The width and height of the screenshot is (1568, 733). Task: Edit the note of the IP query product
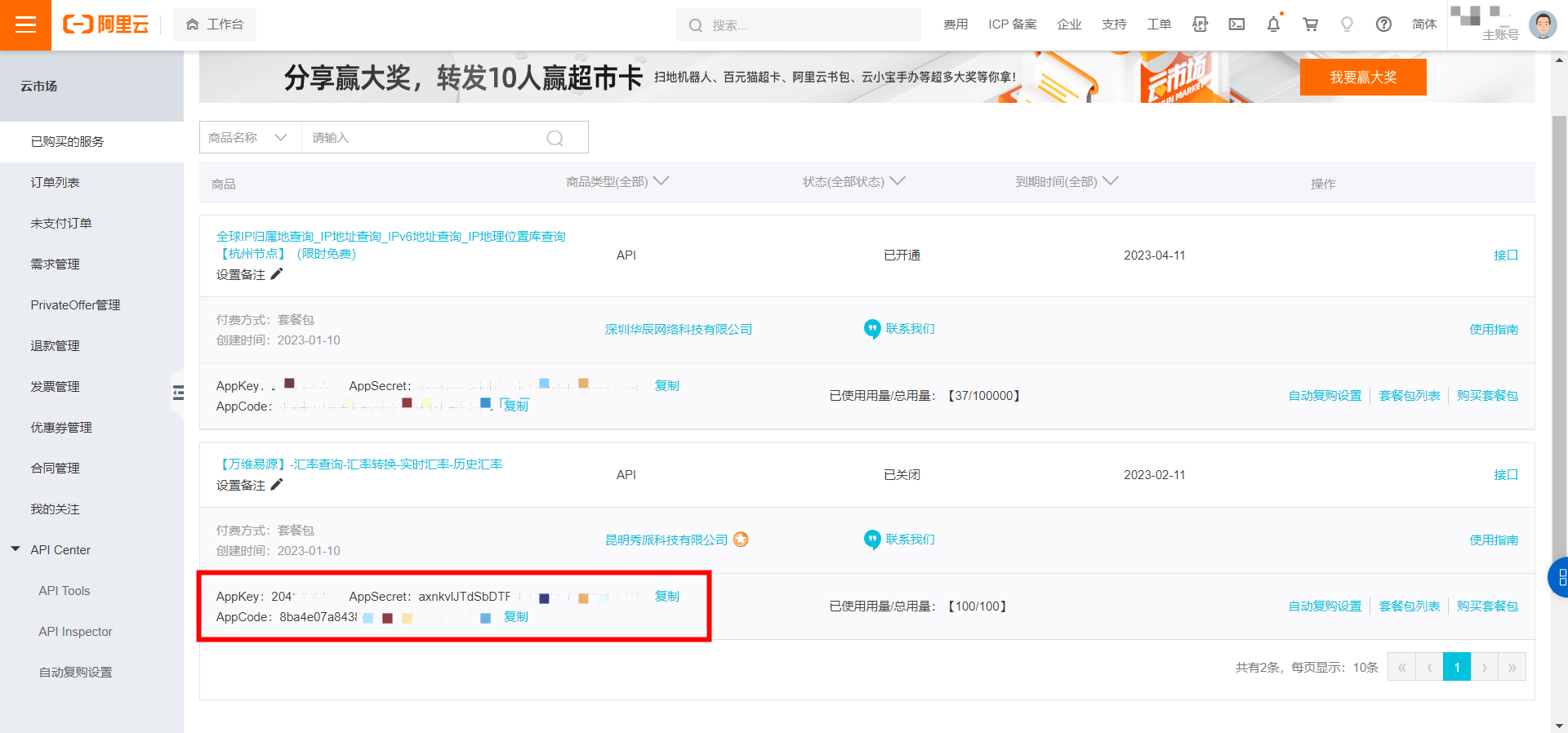point(277,274)
